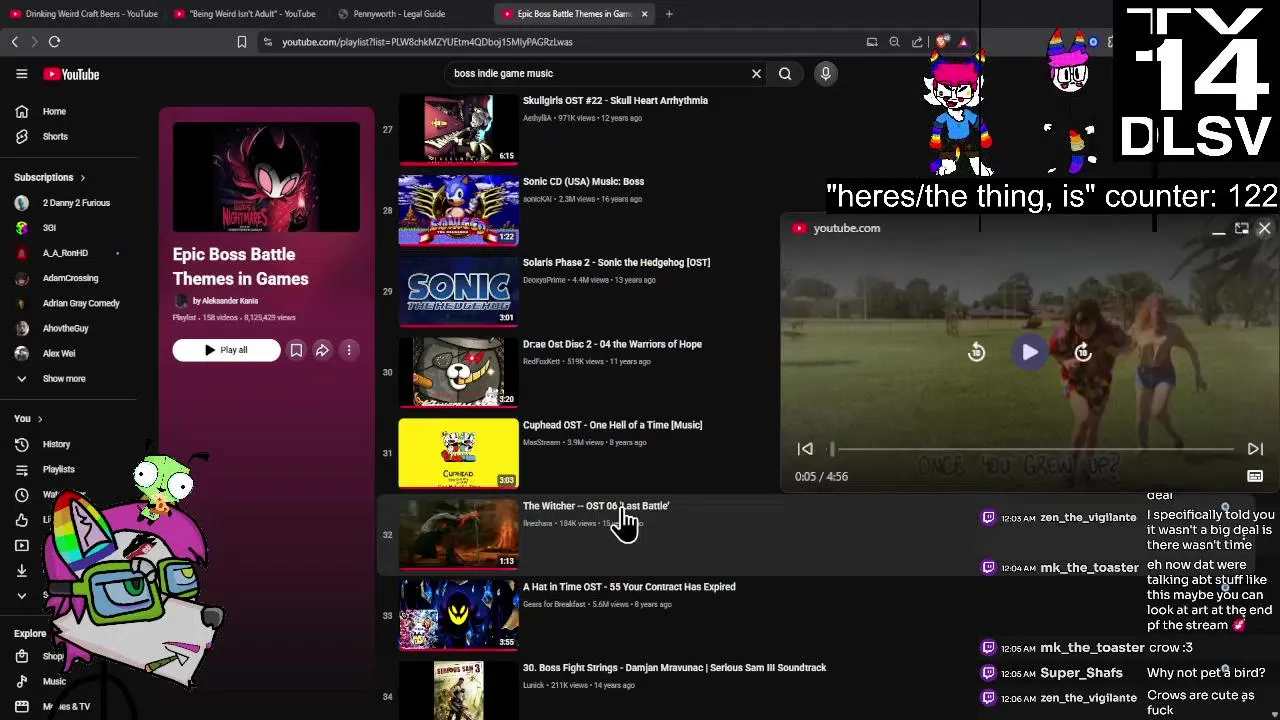Reload the page with the refresh icon
Screen dimensions: 1280x720
[x=55, y=42]
